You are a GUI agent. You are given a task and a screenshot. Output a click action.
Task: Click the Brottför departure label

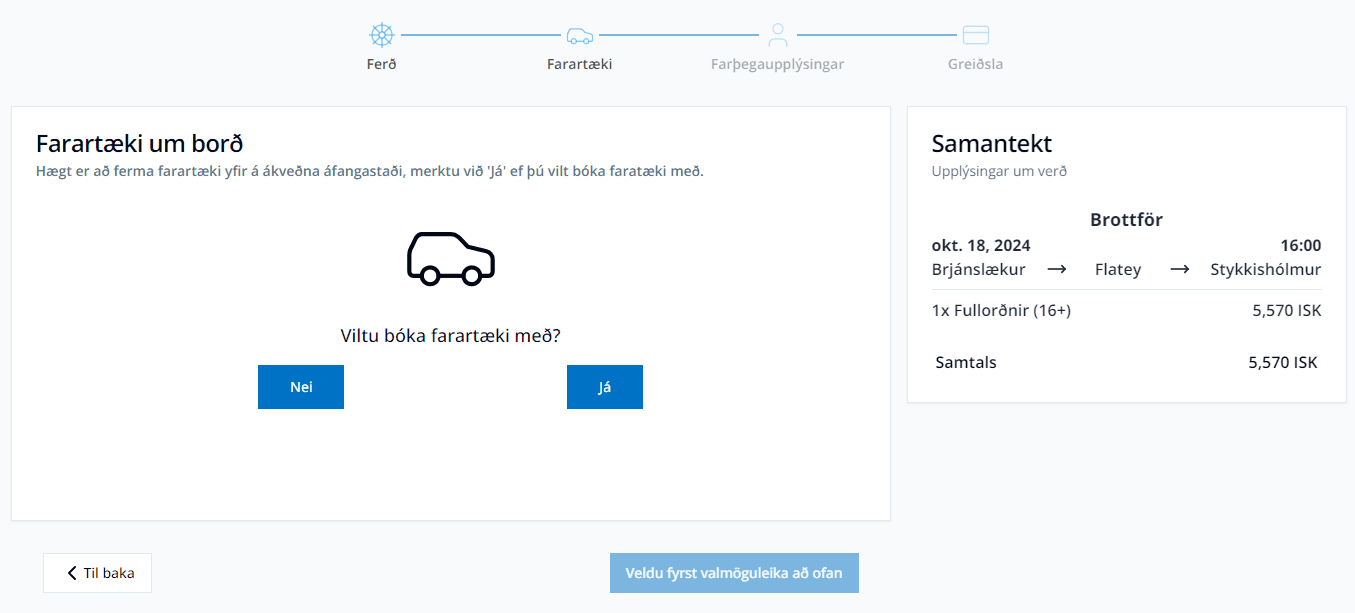click(1126, 219)
